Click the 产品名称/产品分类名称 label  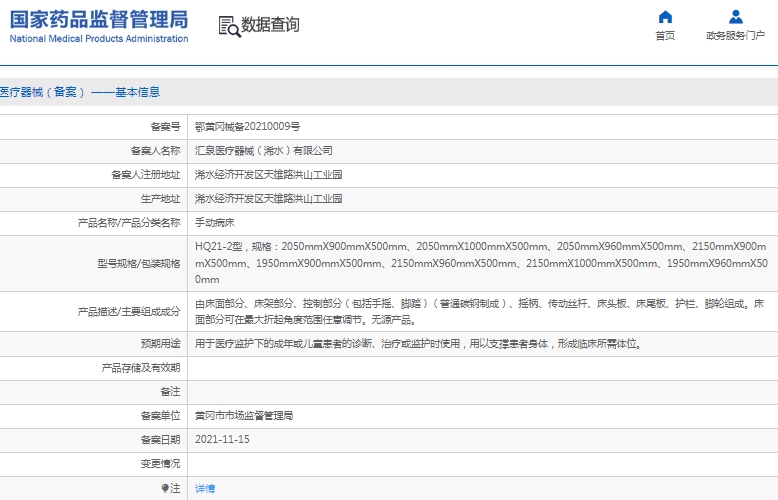tap(129, 223)
